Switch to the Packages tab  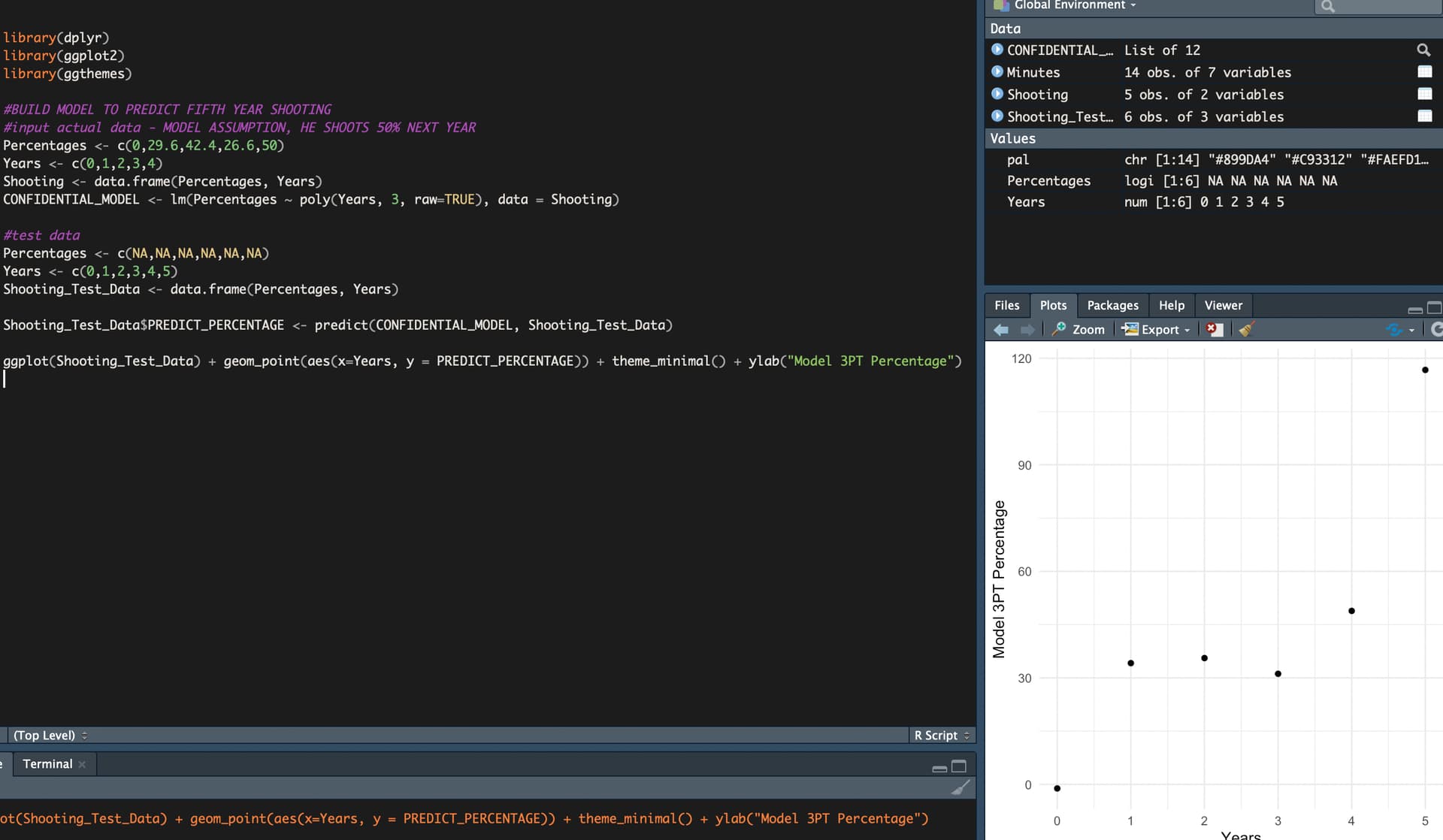(1112, 306)
